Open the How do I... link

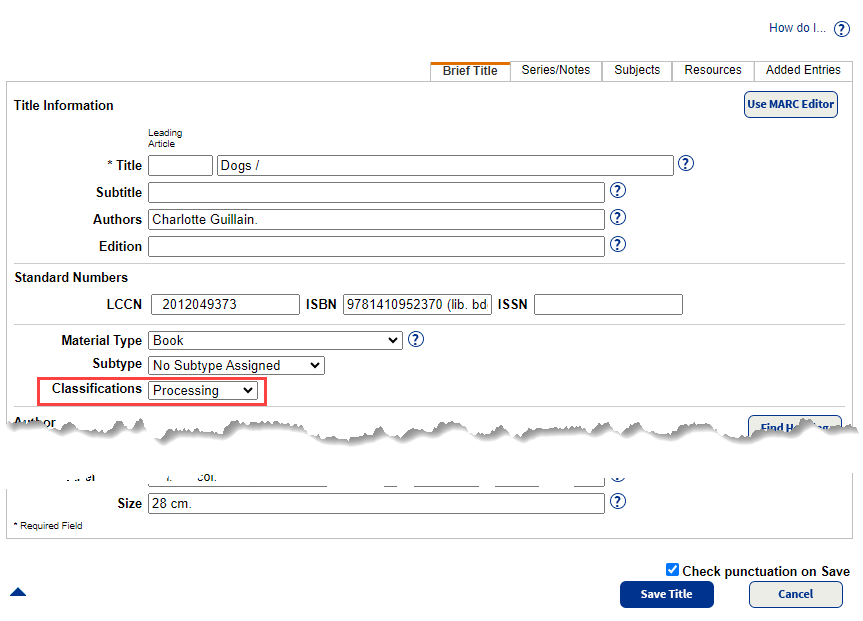tap(797, 28)
